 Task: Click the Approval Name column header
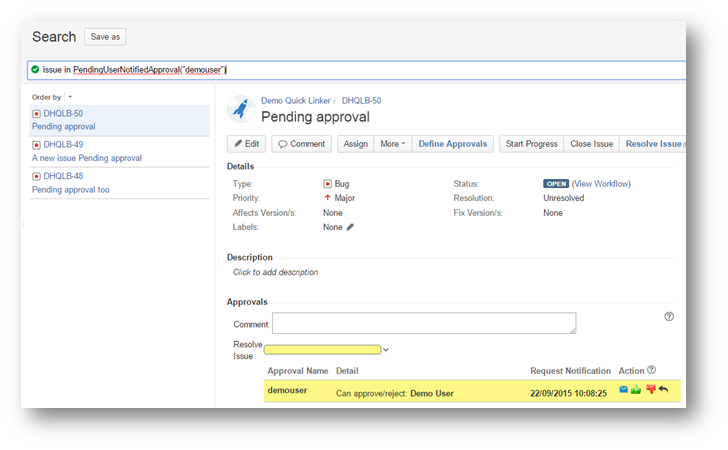point(298,371)
